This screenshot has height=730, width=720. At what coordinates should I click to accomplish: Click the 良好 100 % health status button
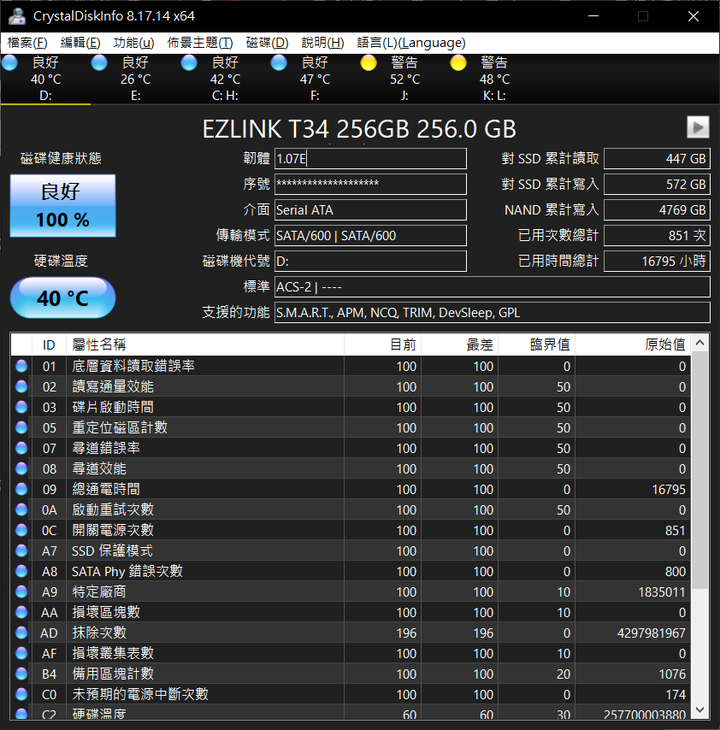(x=63, y=205)
